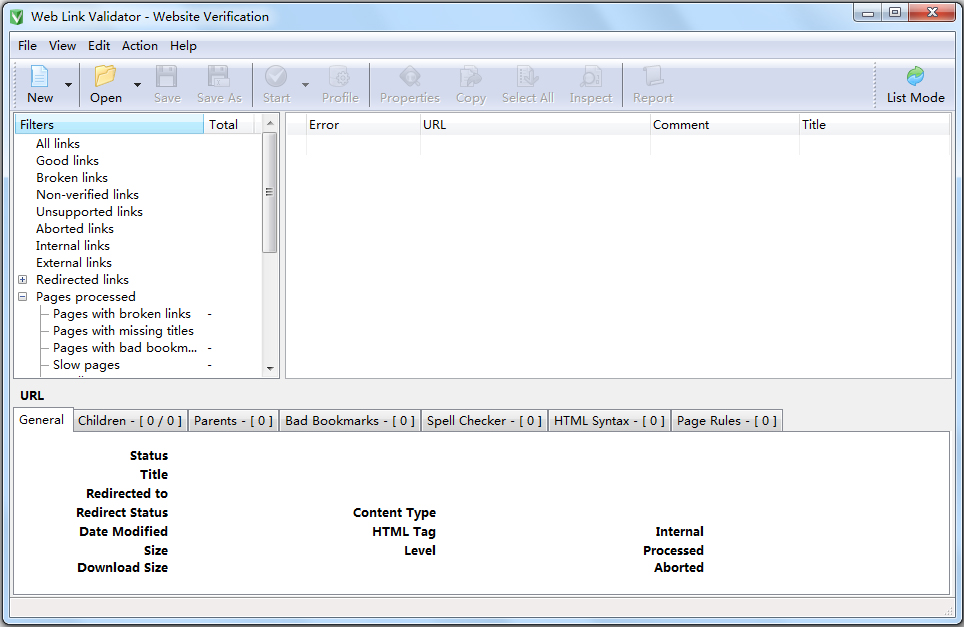Switch to the Page Rules - [ 0 ] tab

[x=727, y=421]
